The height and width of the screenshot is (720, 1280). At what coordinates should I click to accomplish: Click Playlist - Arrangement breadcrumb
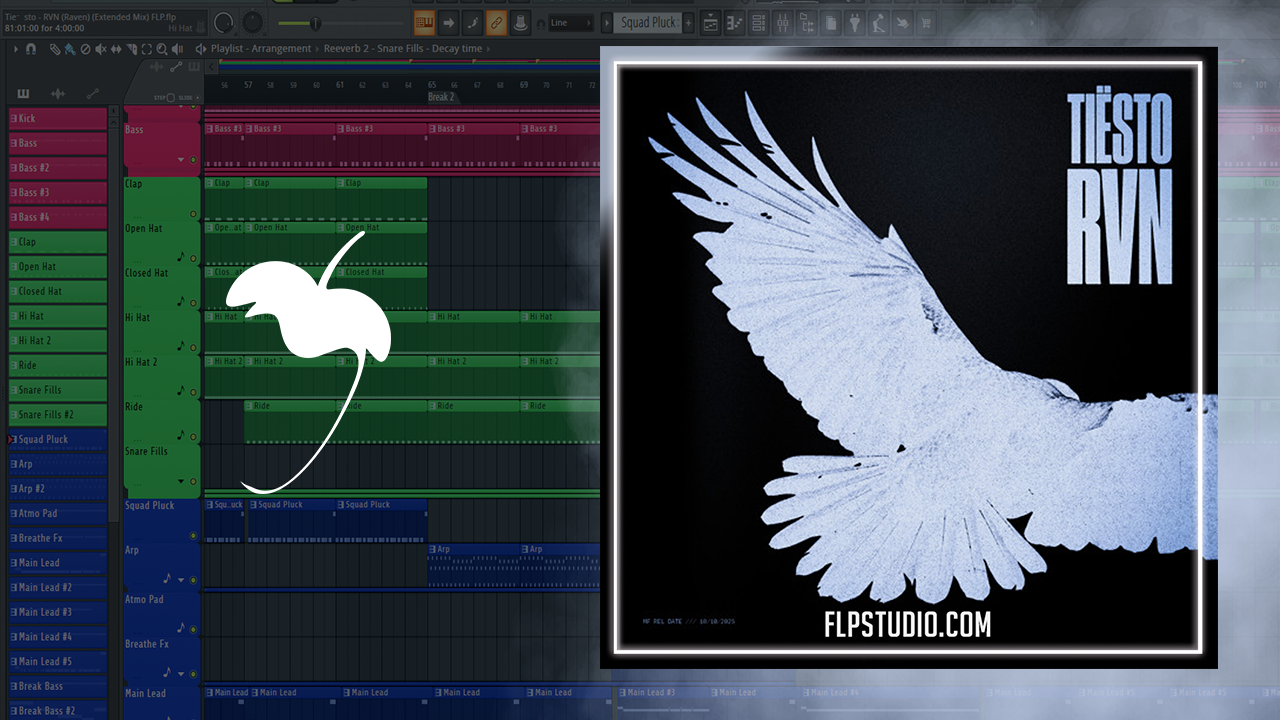point(259,49)
